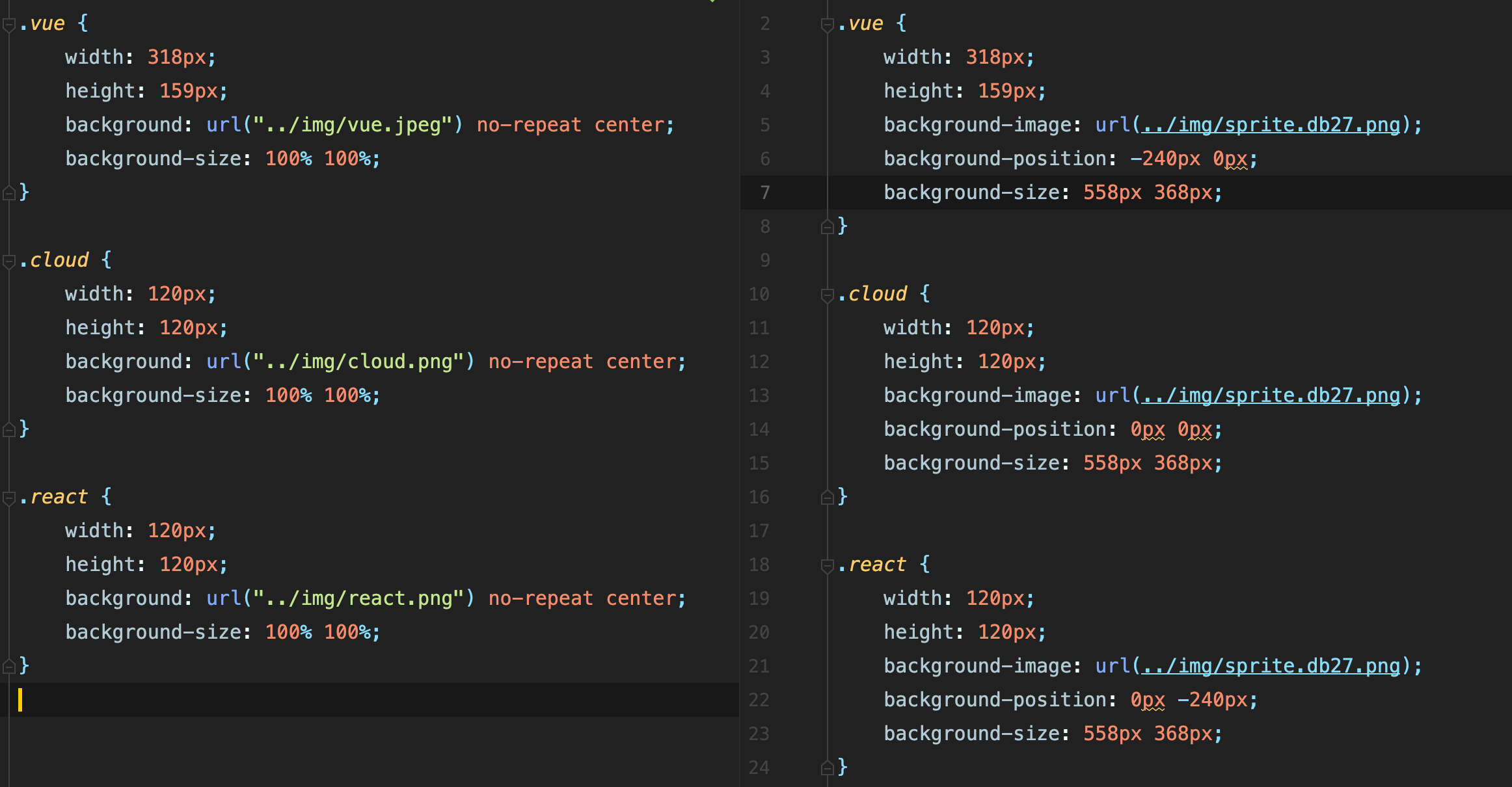Open sprite.db27.png link on line 21
The image size is (1512, 787).
click(x=1271, y=666)
